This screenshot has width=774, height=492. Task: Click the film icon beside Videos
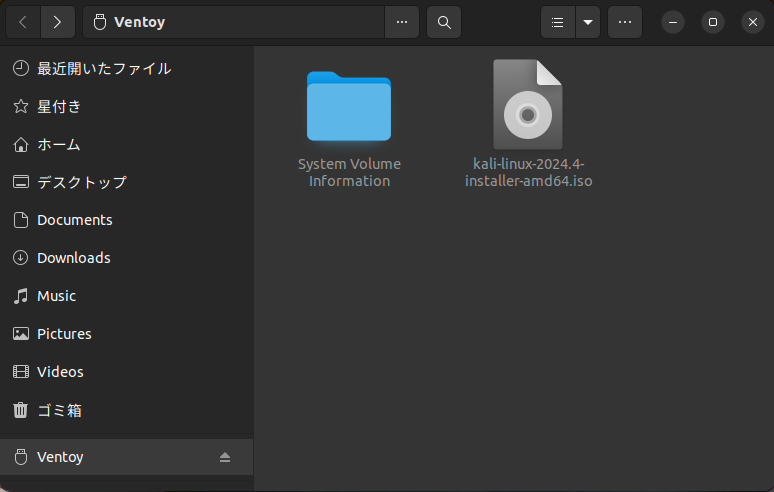(x=21, y=372)
